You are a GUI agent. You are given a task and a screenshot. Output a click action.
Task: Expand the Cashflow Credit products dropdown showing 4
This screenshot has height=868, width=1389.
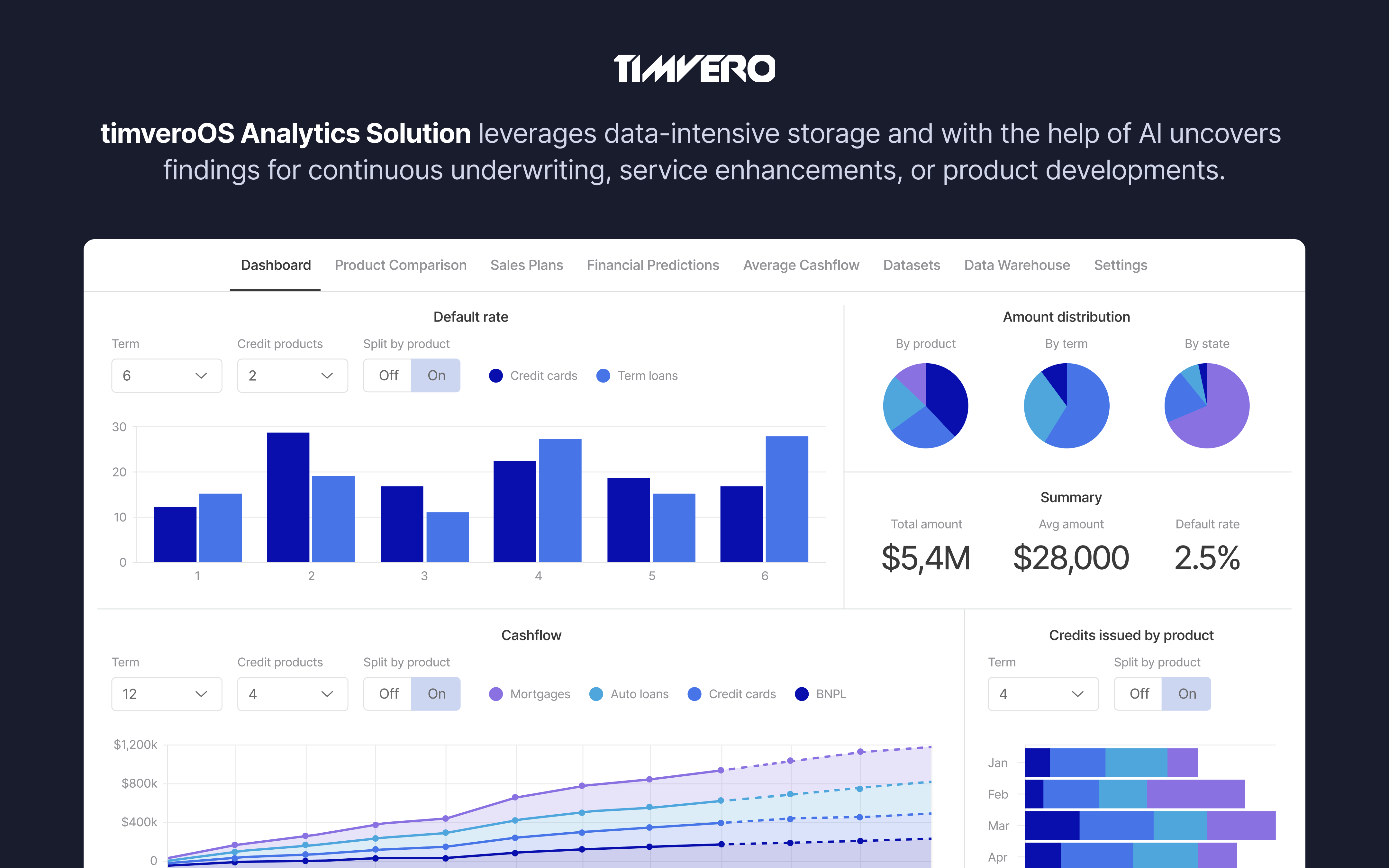292,694
